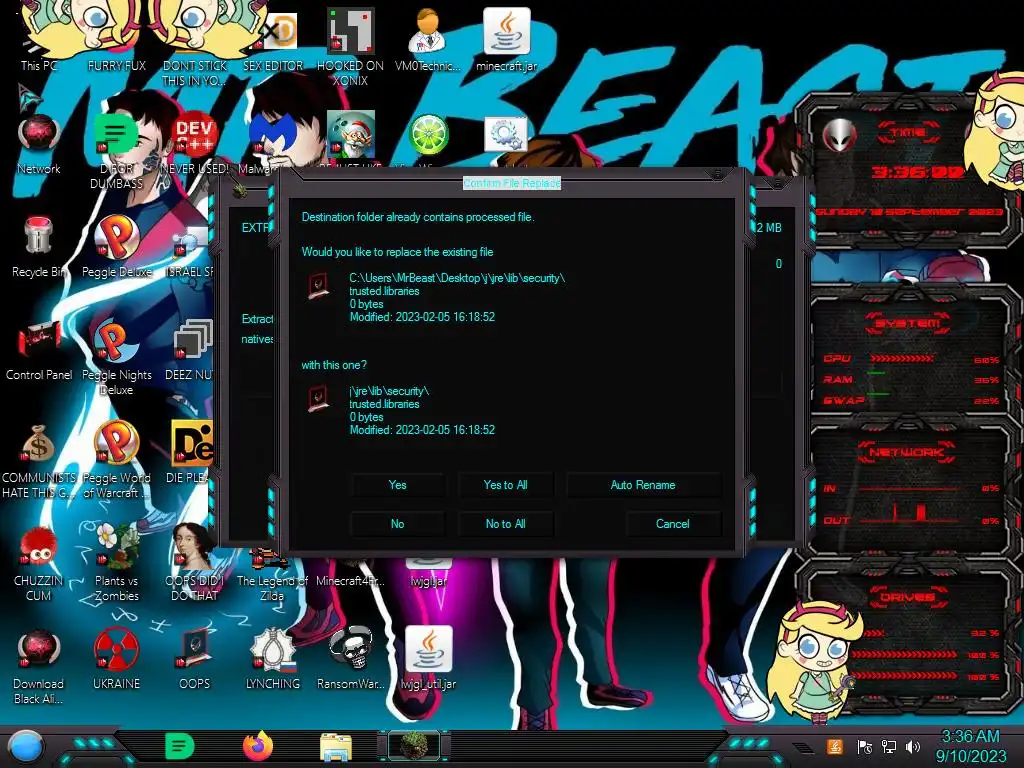Screen dimensions: 1024x768
Task: Click the path text C:\Users\MrBeast\Desktop\j\jre\lib\security\
Action: point(456,278)
